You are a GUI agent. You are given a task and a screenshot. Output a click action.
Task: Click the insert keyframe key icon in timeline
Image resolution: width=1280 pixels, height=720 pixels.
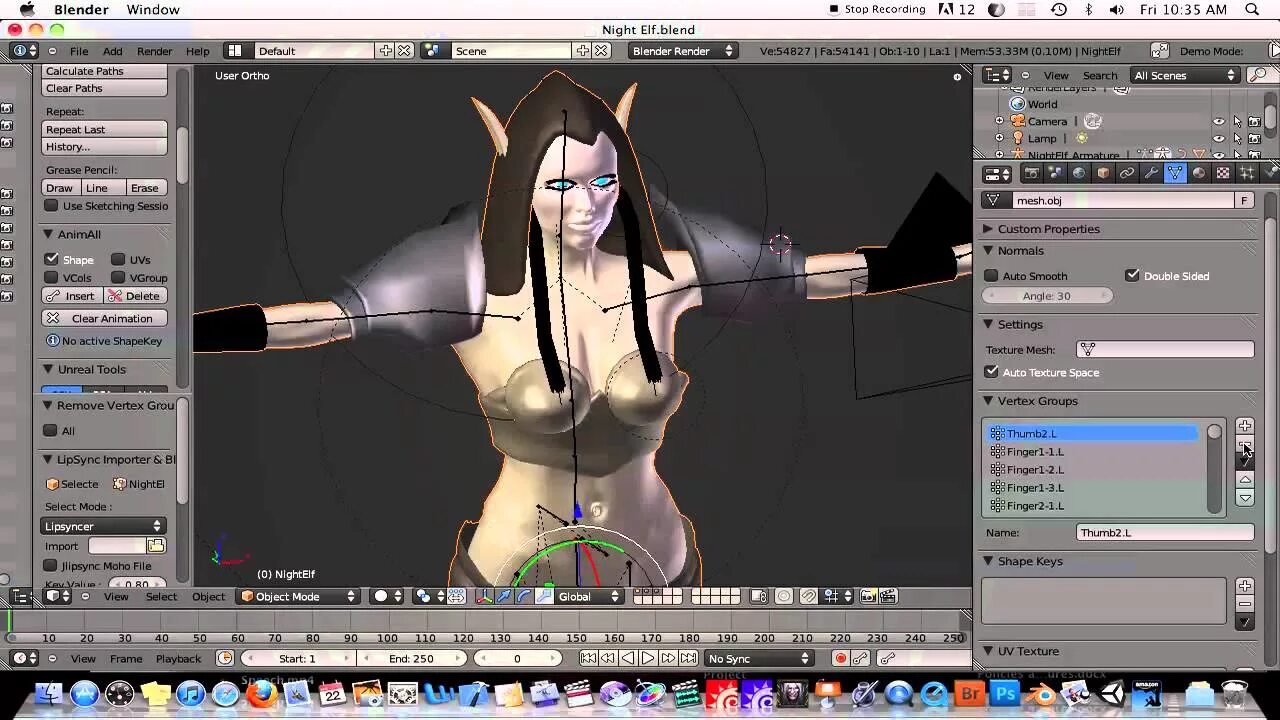point(860,658)
